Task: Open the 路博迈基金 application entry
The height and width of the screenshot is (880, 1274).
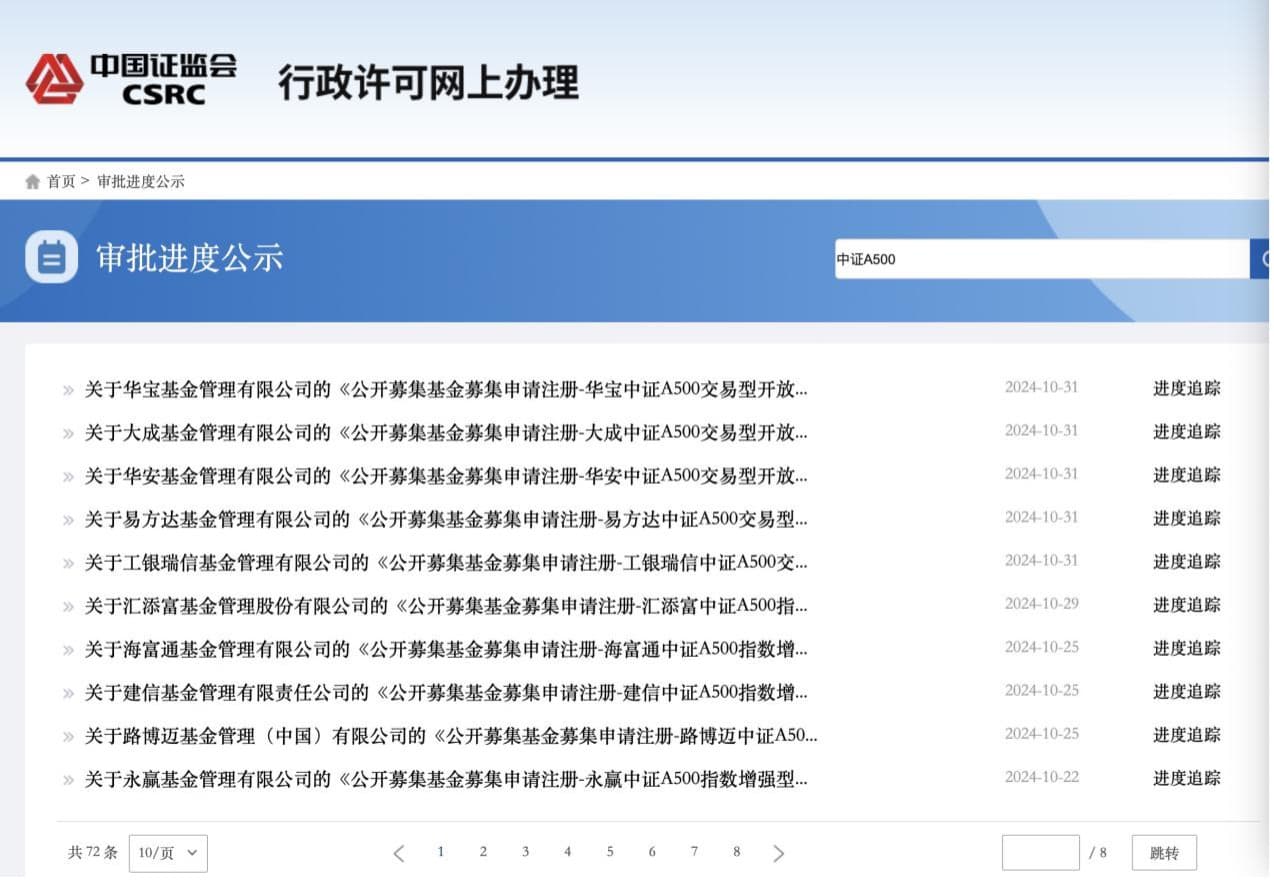Action: pos(450,736)
